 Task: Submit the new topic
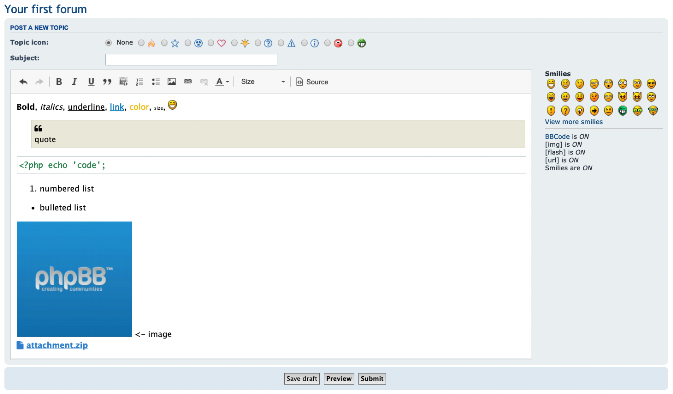[x=372, y=379]
